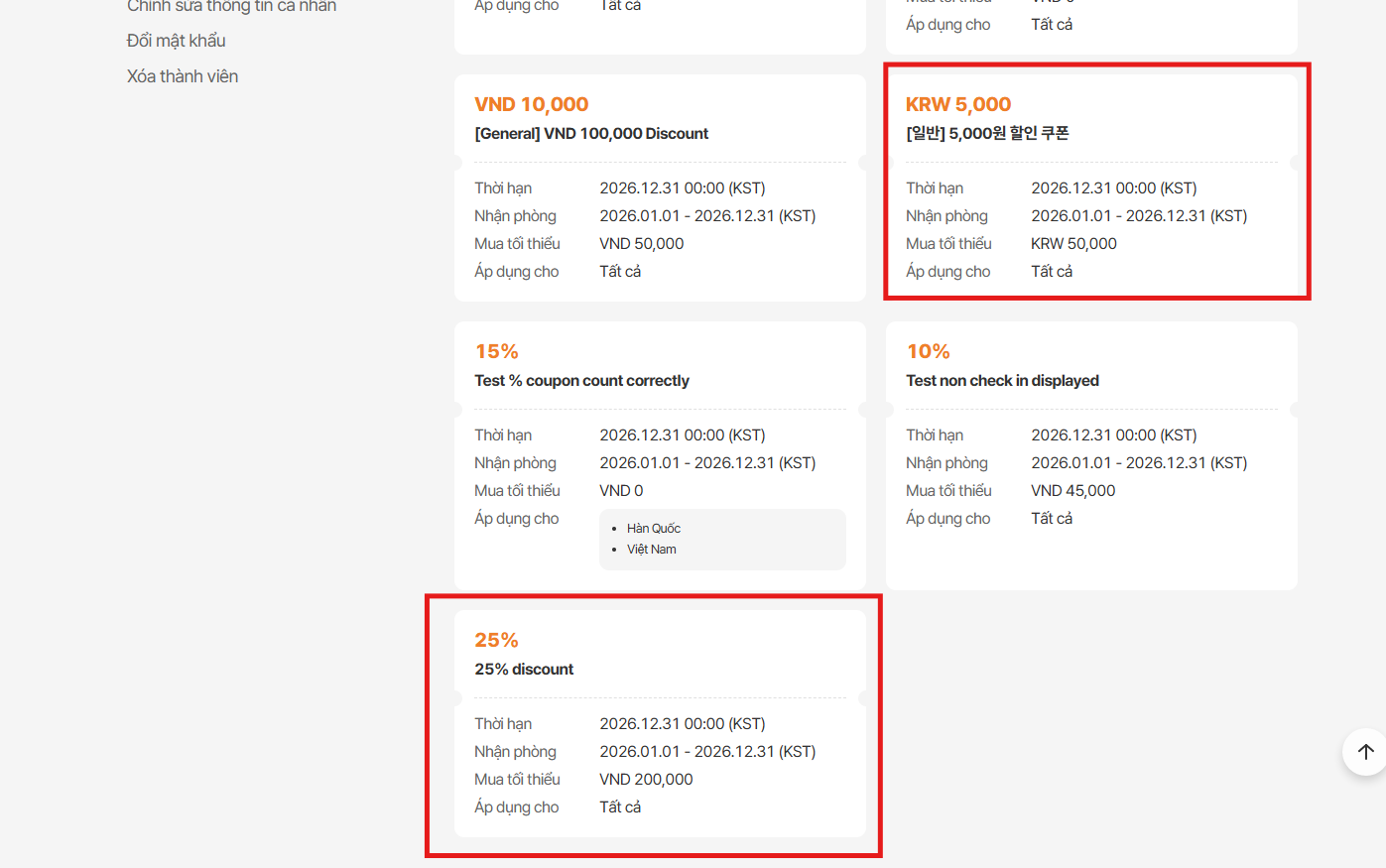Screen dimensions: 1386x868
Task: Click the VND 45,000 minimum purchase value
Action: 1072,491
